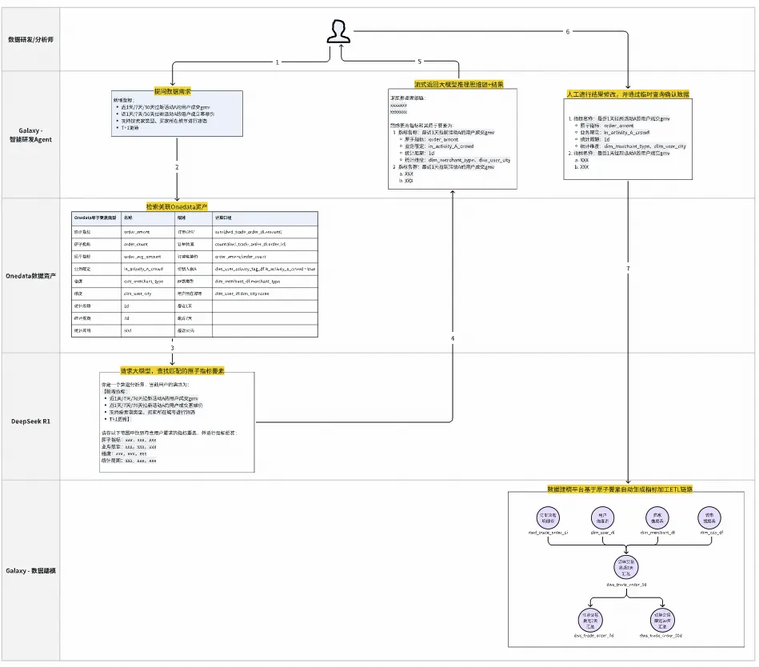Click the streamed reasoning result box
This screenshot has height=667, width=759.
452,138
